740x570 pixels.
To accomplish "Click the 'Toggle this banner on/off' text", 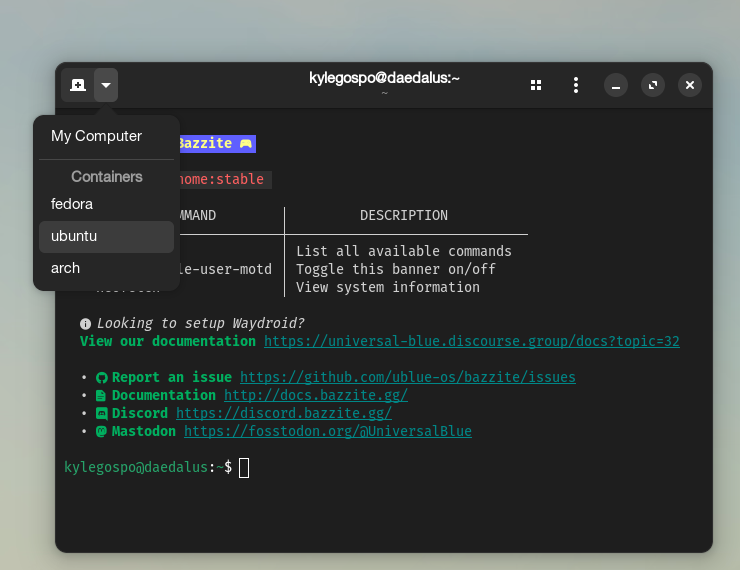I will tap(396, 269).
